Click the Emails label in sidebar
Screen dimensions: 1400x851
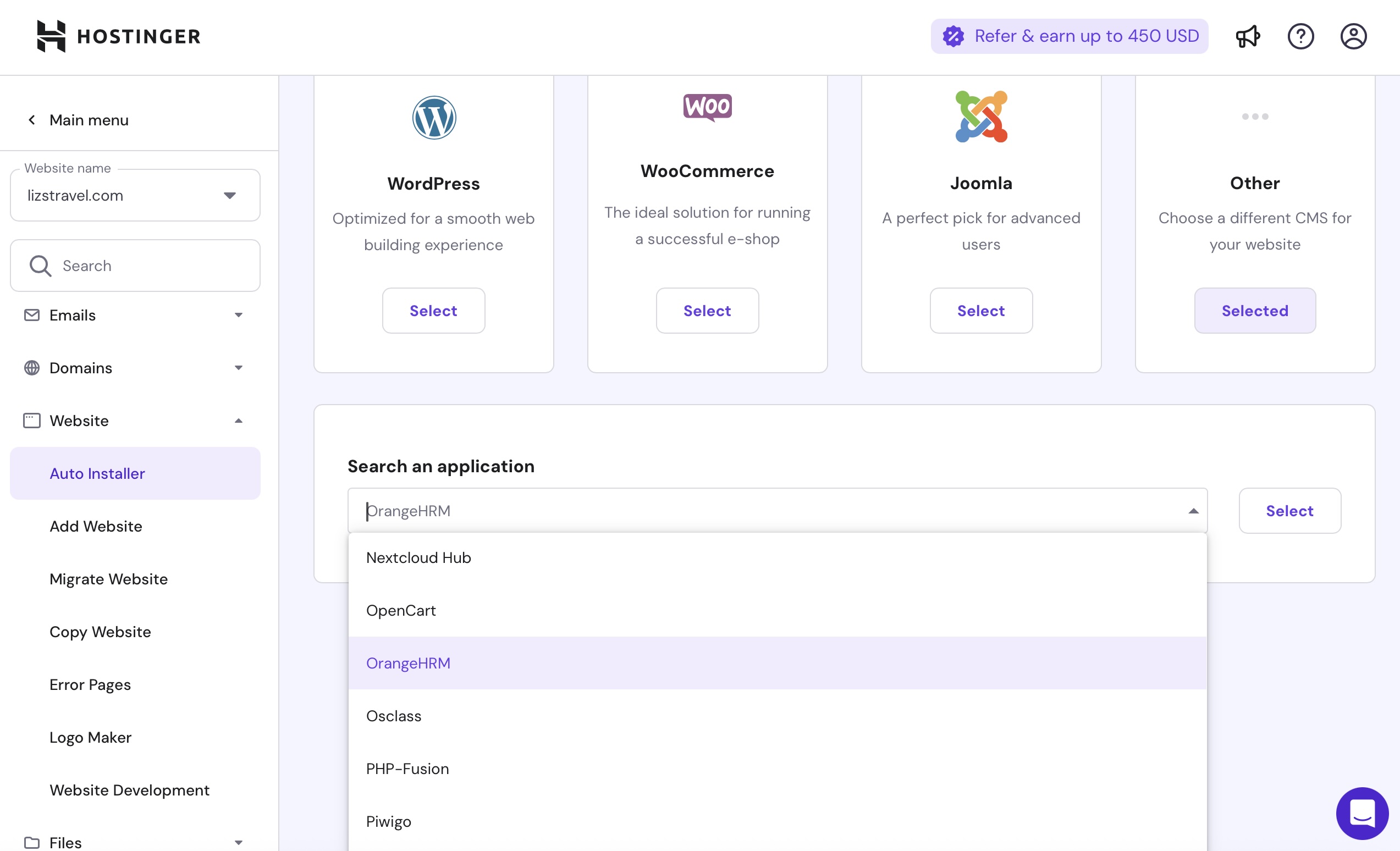[x=73, y=316]
